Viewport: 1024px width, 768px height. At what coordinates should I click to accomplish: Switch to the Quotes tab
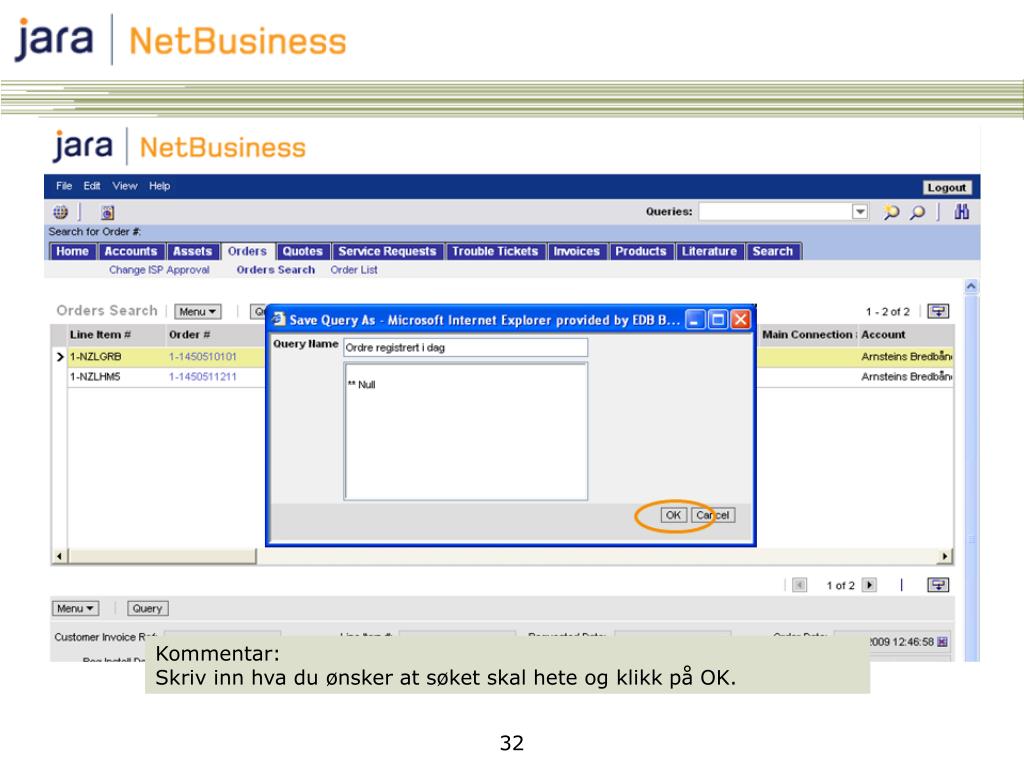click(x=302, y=251)
